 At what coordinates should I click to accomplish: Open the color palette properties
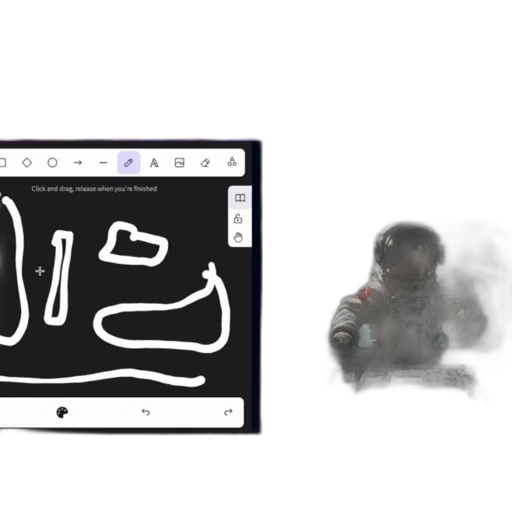(62, 412)
